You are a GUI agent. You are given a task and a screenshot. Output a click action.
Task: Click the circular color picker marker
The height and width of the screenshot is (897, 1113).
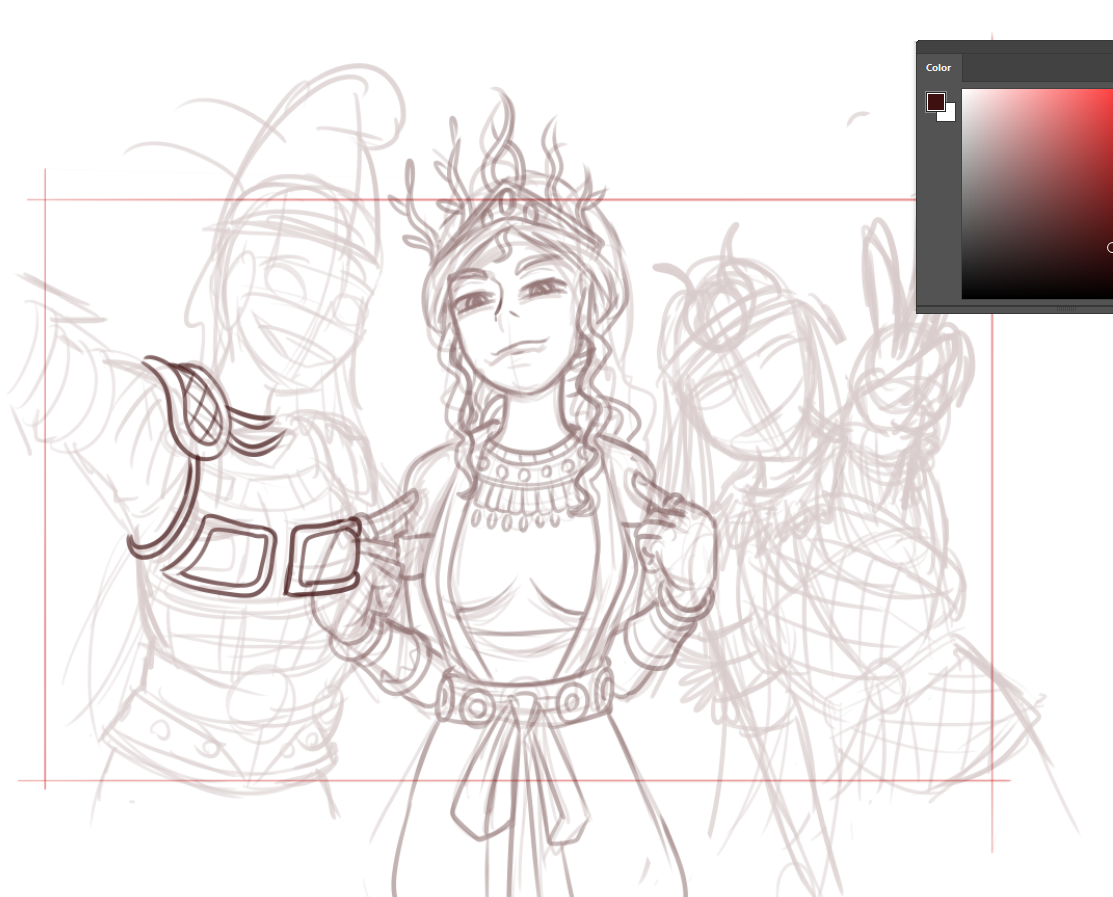point(1110,248)
